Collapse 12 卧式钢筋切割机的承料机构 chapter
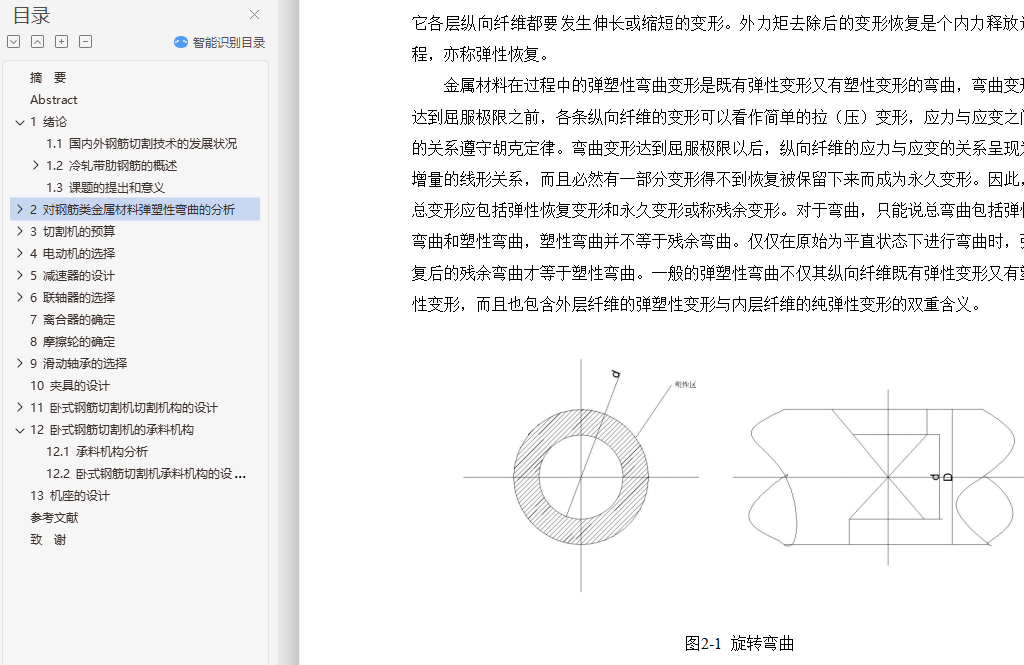Screen dimensions: 1024x665 pyautogui.click(x=20, y=430)
